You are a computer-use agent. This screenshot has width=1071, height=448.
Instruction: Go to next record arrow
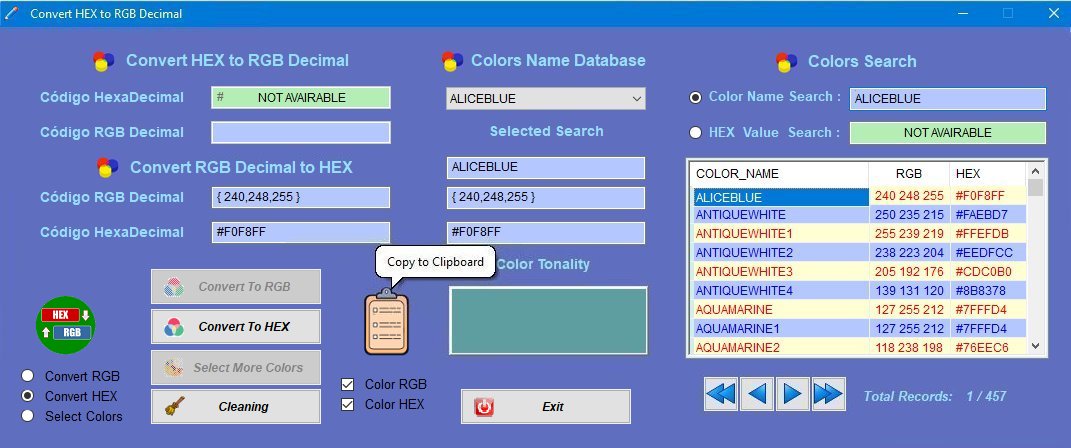[792, 394]
